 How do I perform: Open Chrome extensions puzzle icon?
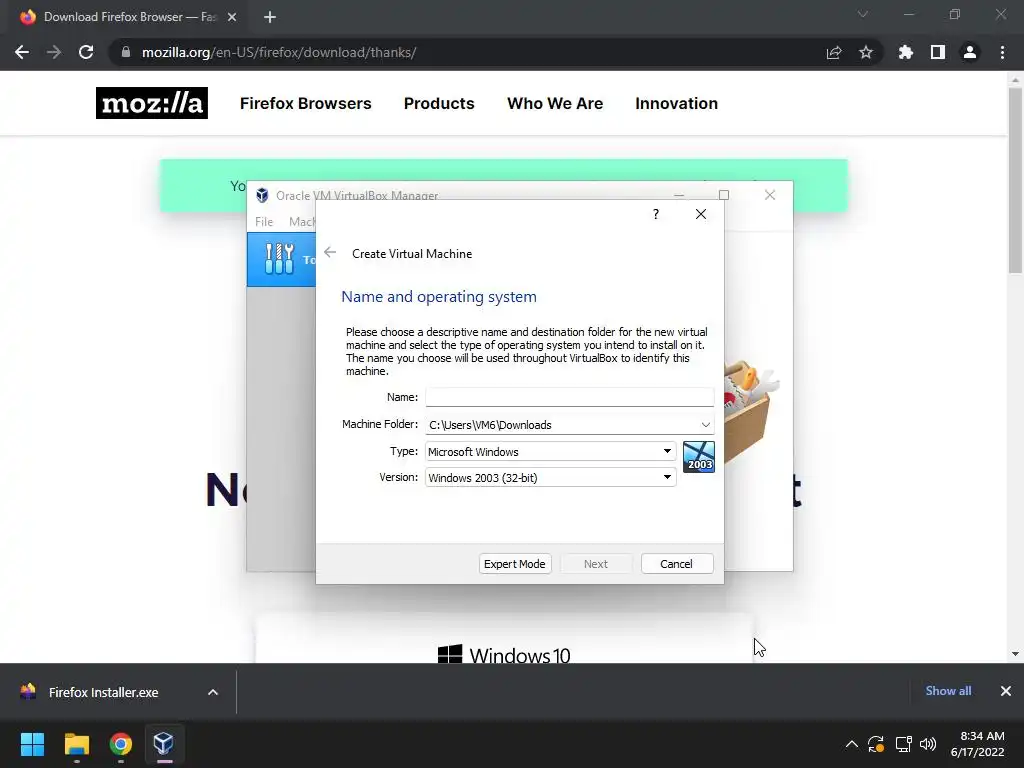click(x=905, y=52)
